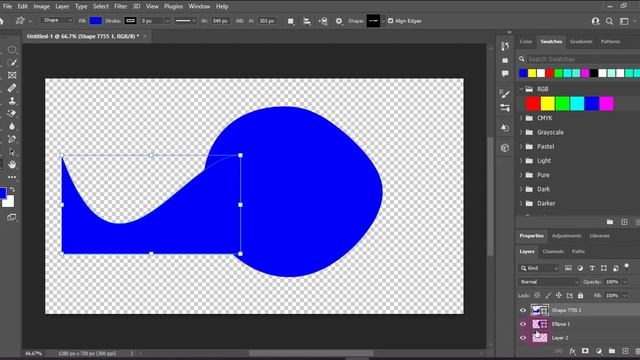Select the Blur droplet tool

[12, 126]
